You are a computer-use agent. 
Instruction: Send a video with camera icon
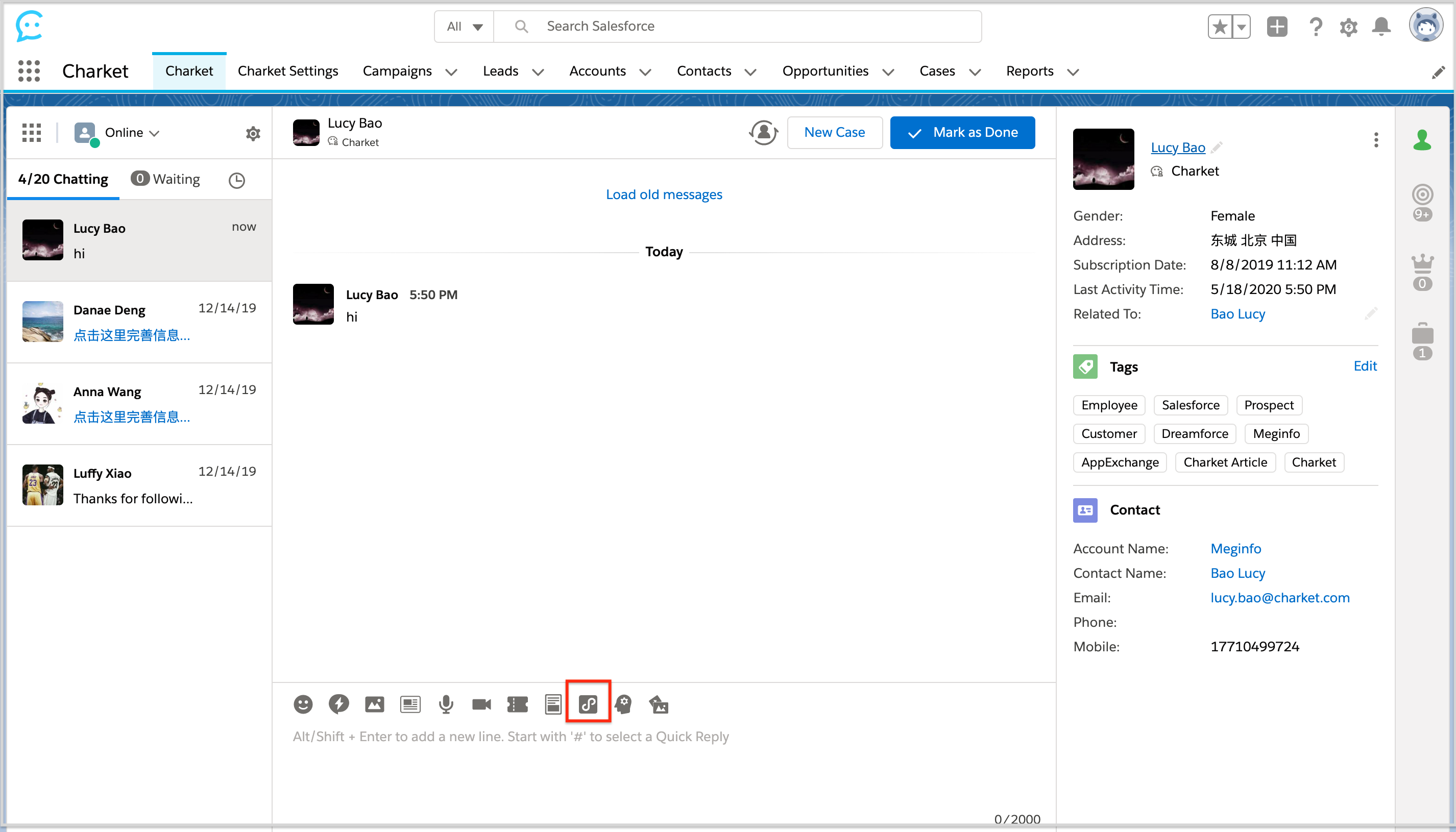[482, 704]
